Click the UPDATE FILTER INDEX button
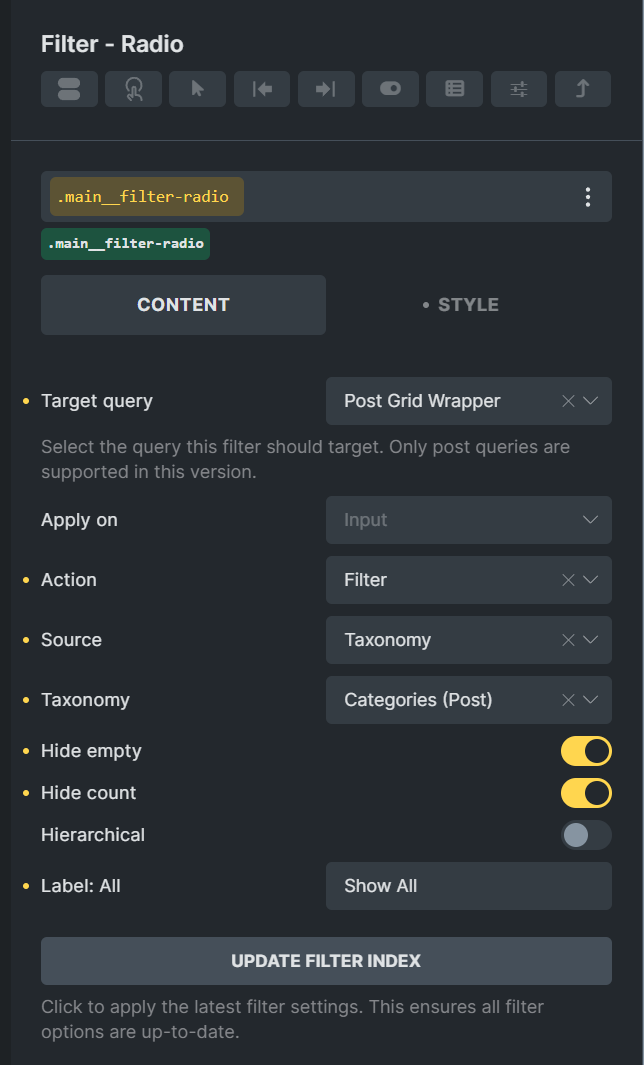Screen dimensions: 644x1065 click(326, 961)
